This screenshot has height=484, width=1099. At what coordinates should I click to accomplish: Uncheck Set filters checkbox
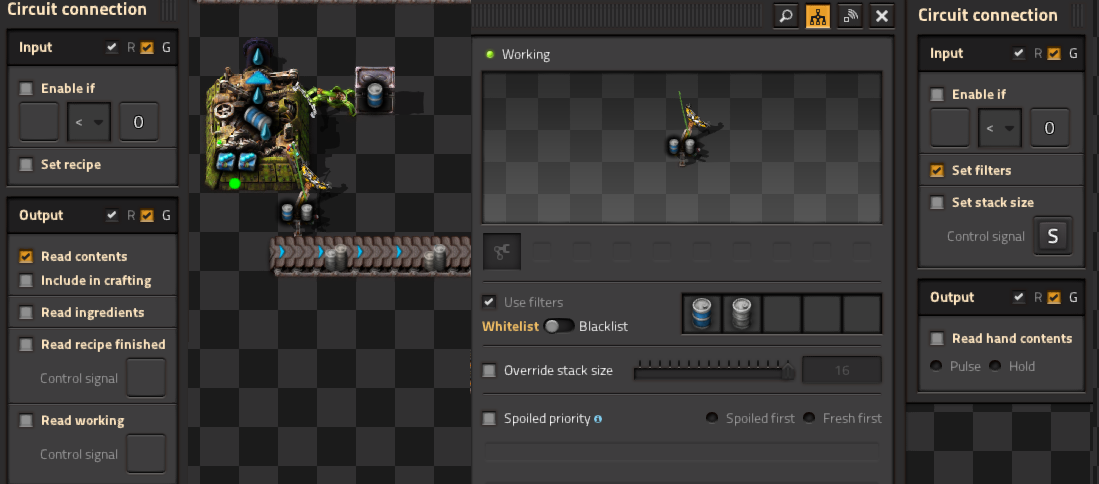pyautogui.click(x=936, y=170)
